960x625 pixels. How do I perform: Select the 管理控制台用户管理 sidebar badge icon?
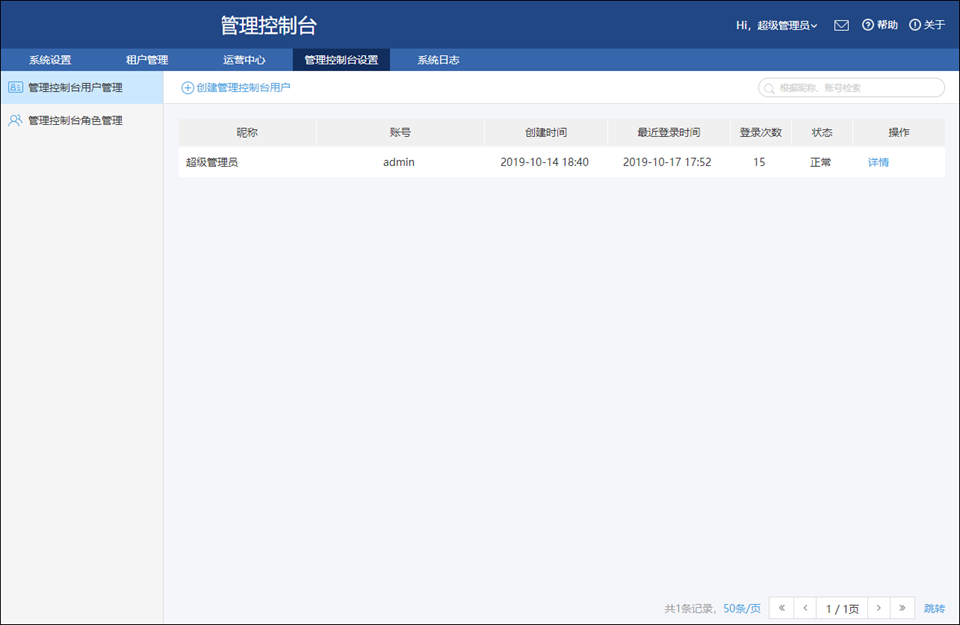[14, 86]
